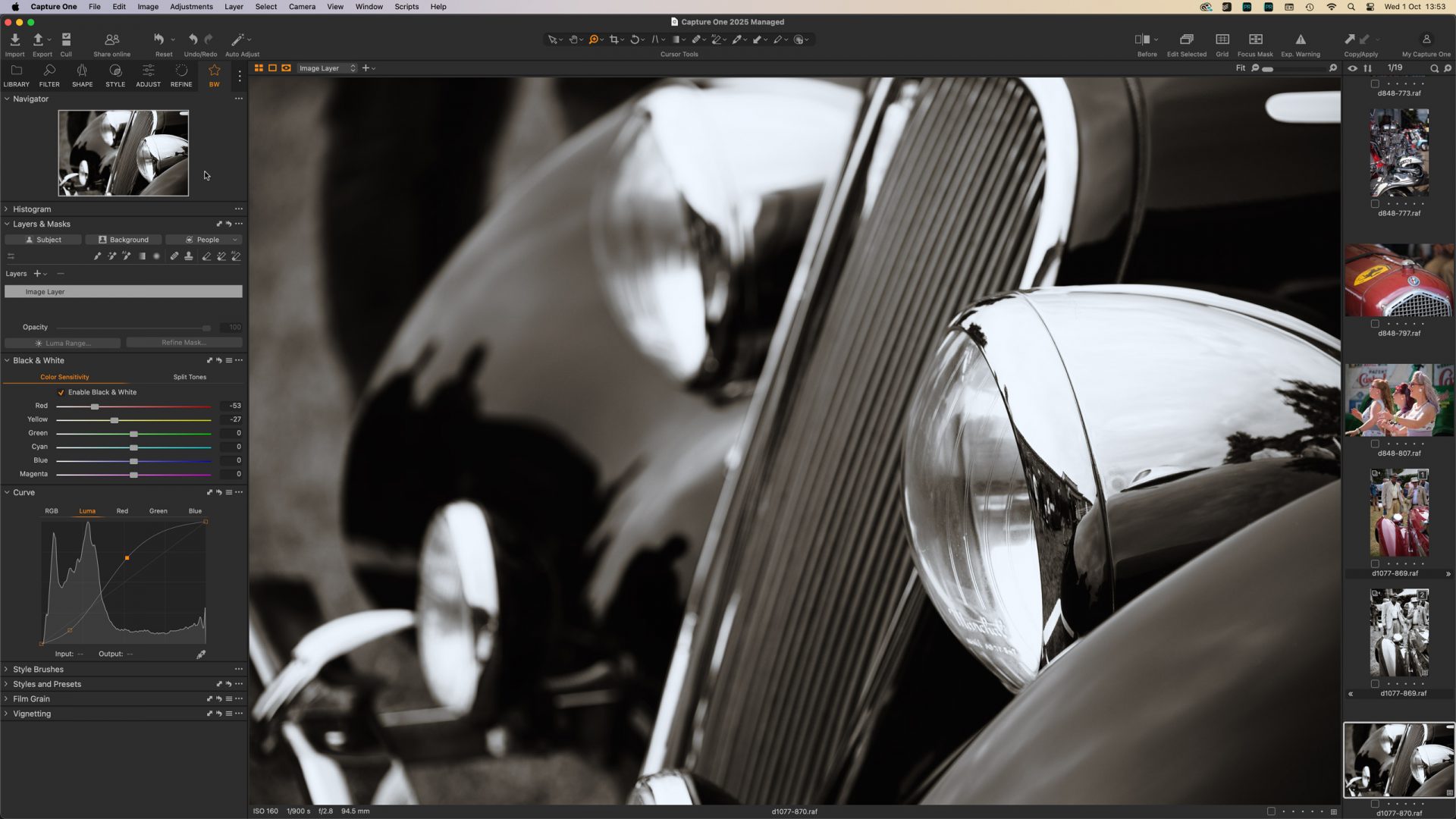The image size is (1456, 819).
Task: Open the Library tool tab
Action: (x=16, y=74)
